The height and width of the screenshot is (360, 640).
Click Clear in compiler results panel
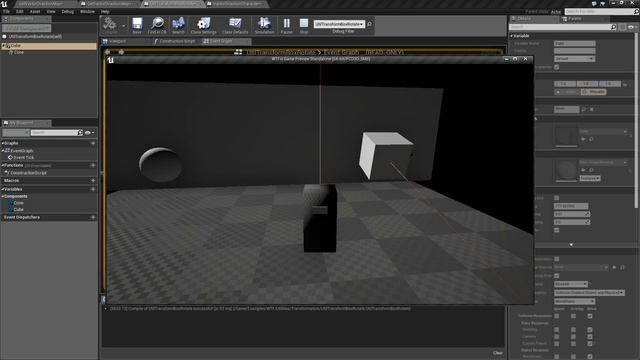(498, 353)
